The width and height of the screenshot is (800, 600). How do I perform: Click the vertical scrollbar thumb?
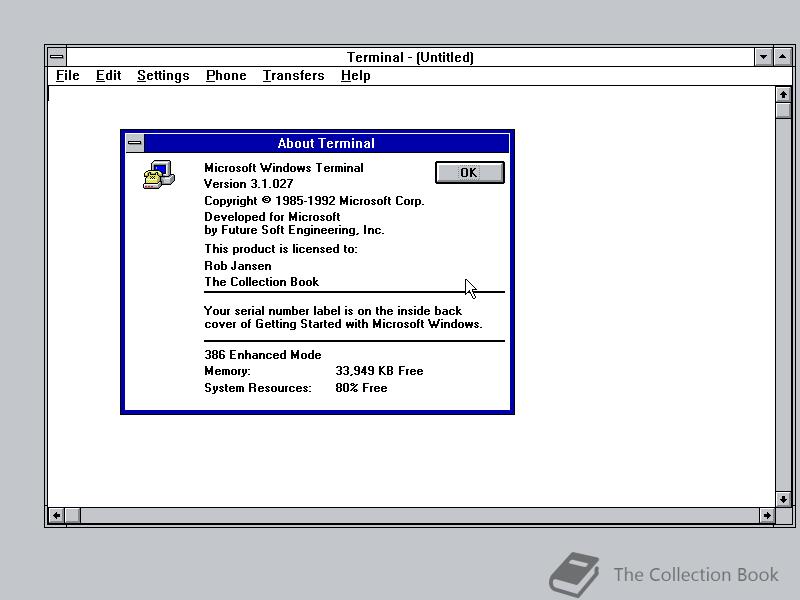[783, 110]
